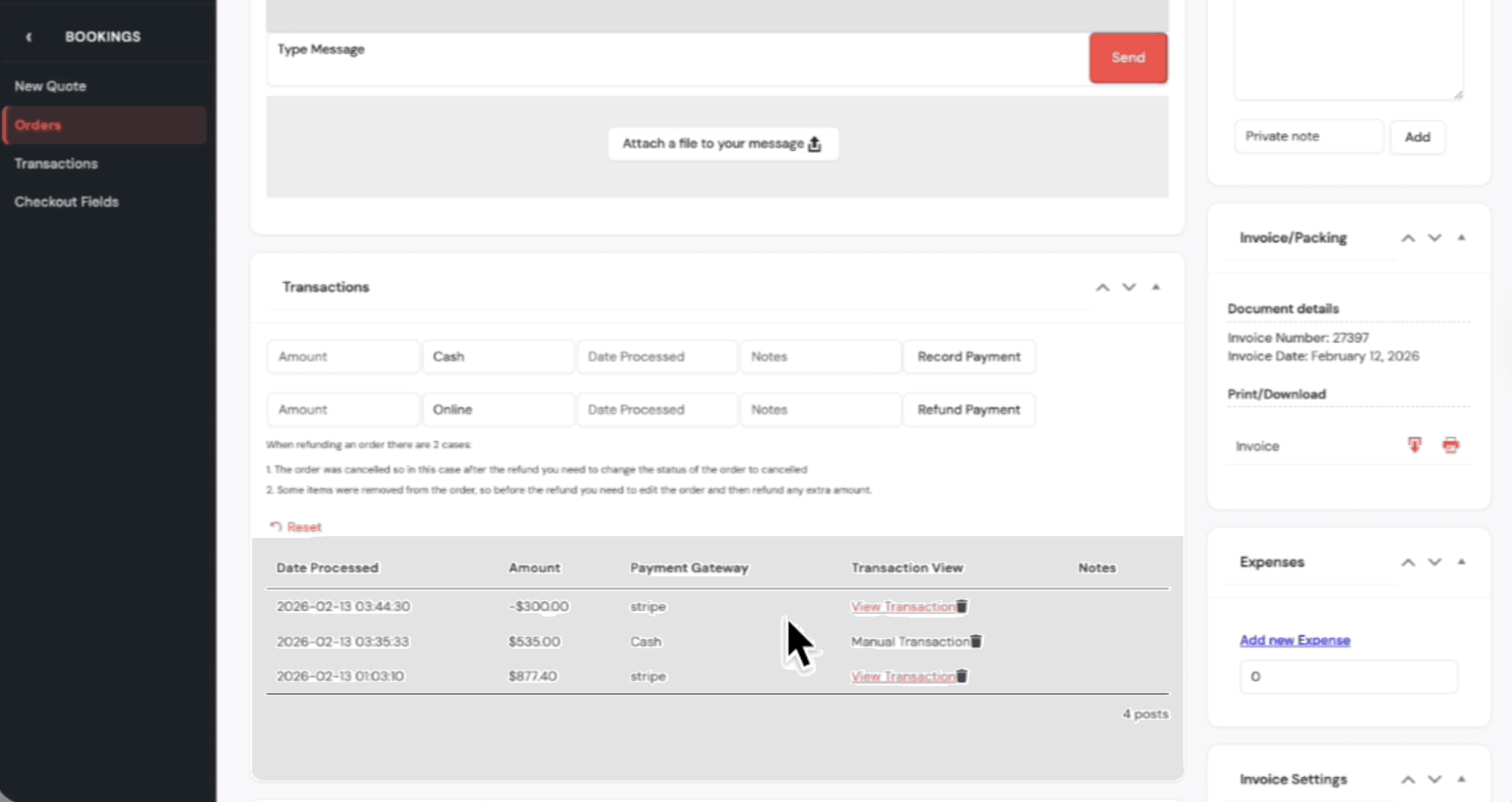Collapse the Invoice/Packing panel
The height and width of the screenshot is (802, 1512).
coord(1462,238)
